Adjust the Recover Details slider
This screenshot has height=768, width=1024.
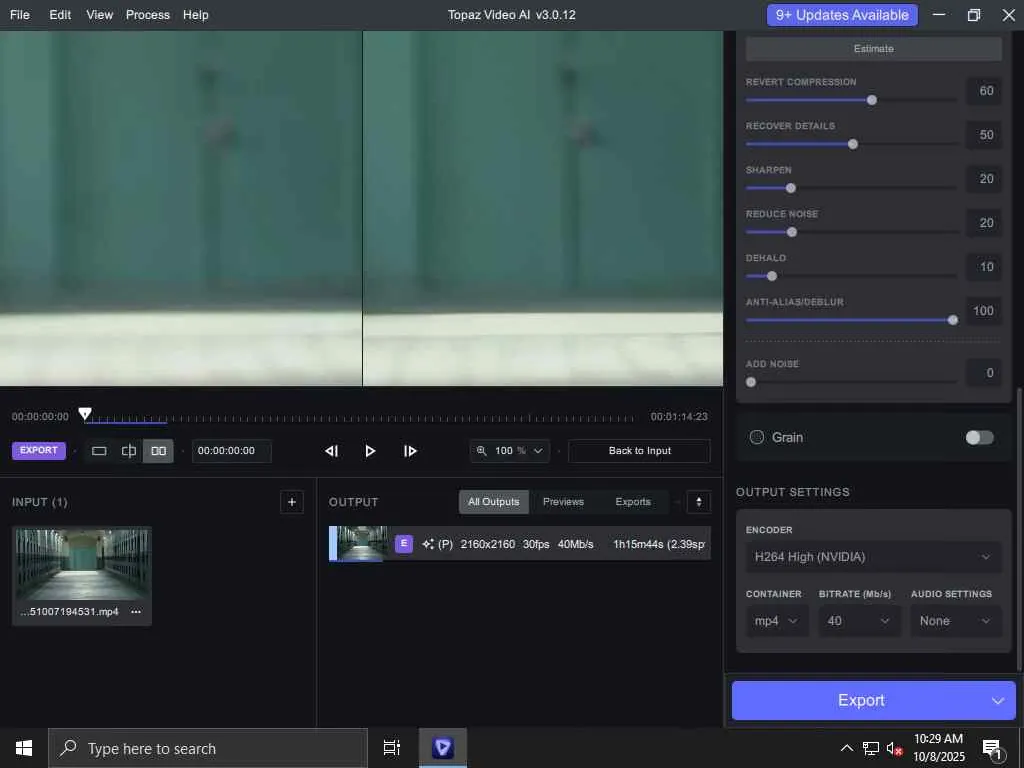[852, 144]
